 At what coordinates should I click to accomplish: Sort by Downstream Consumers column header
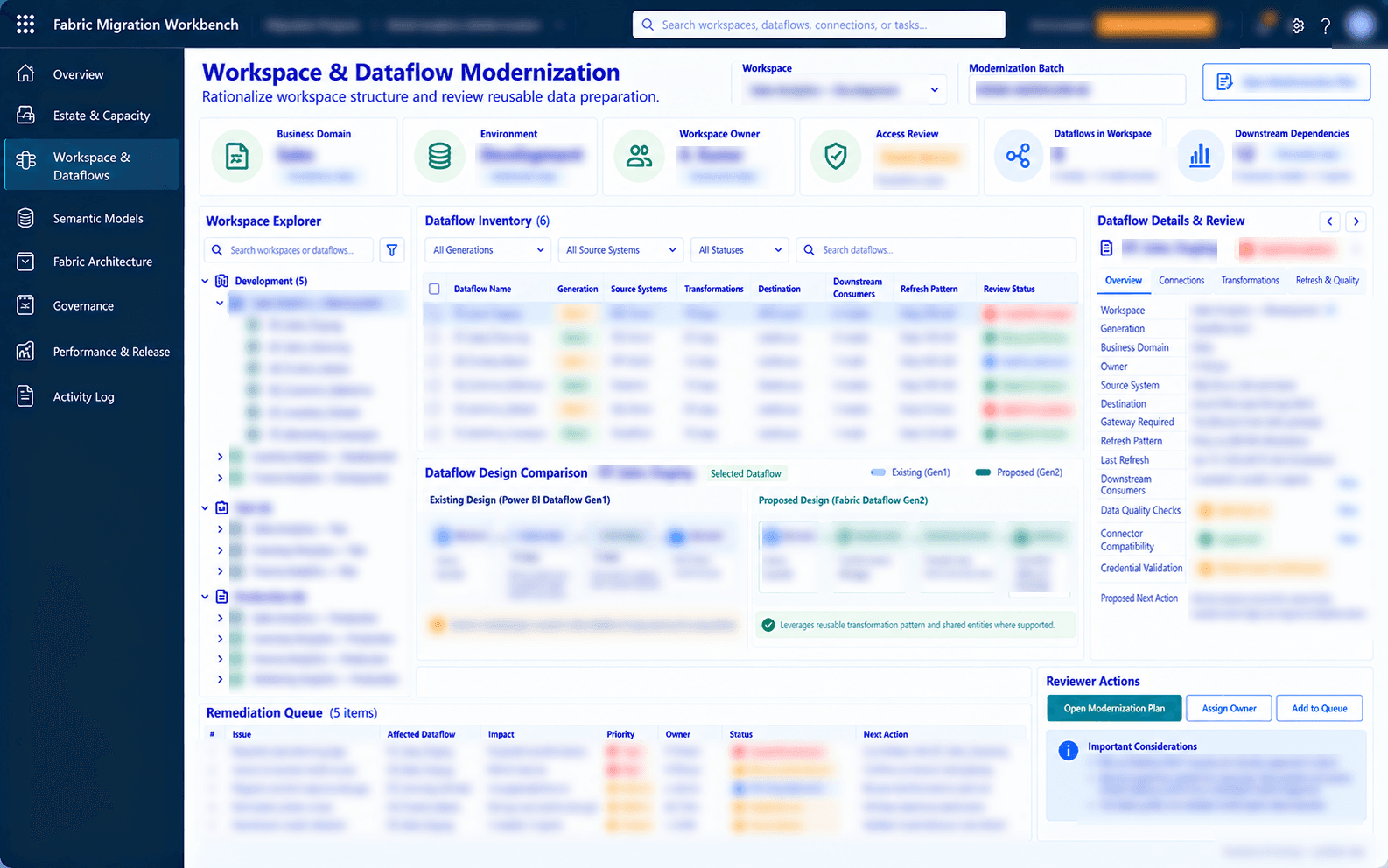pos(857,289)
